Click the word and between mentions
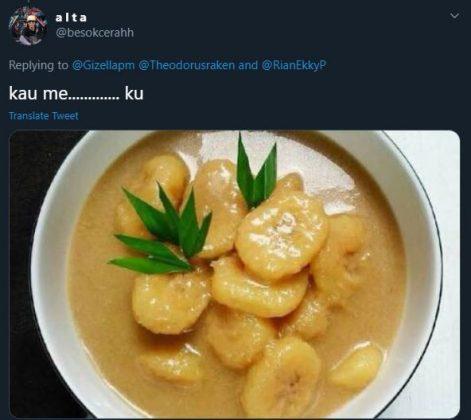The image size is (471, 420). coord(248,65)
